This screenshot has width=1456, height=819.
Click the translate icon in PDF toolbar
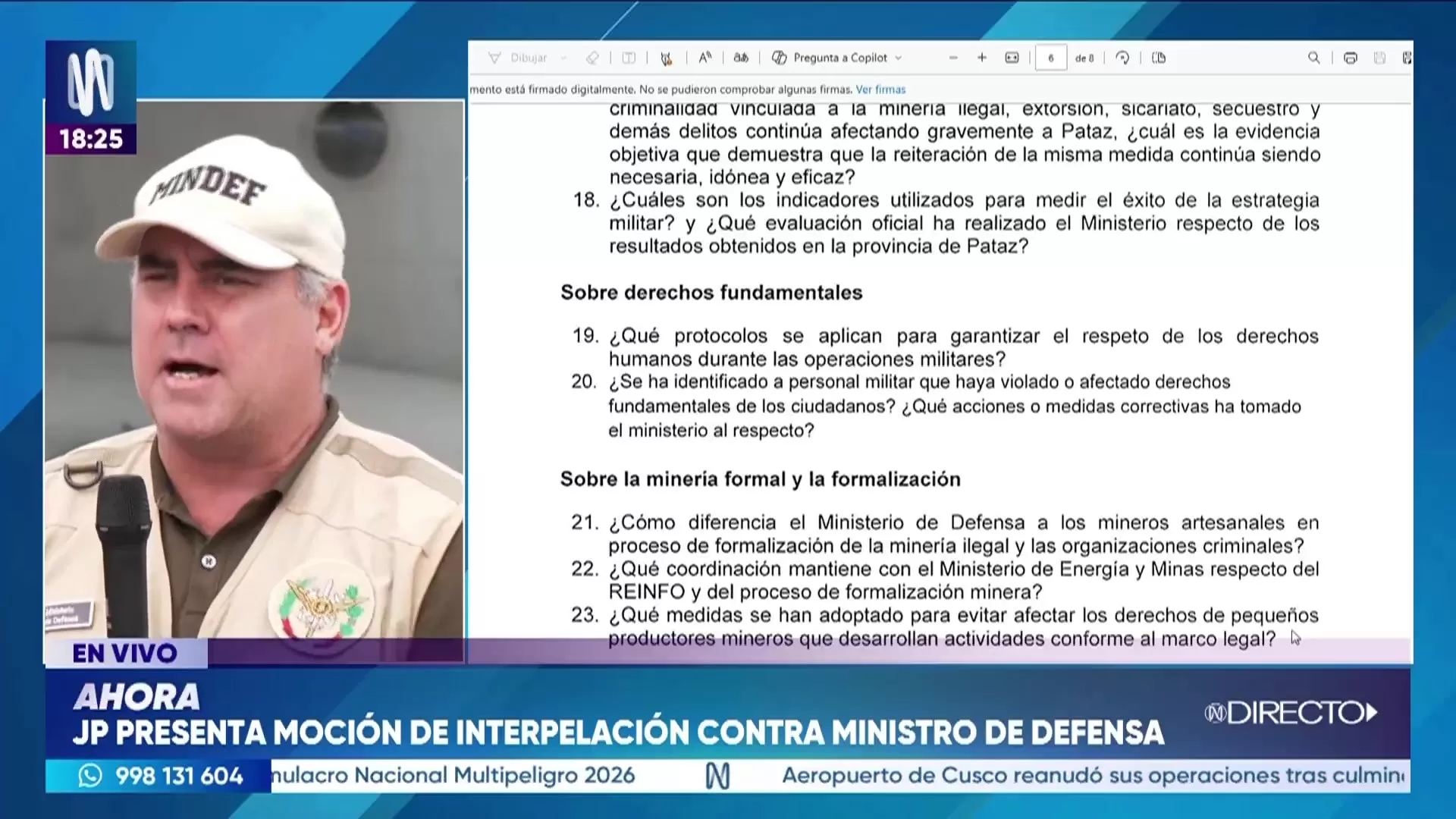coord(741,58)
